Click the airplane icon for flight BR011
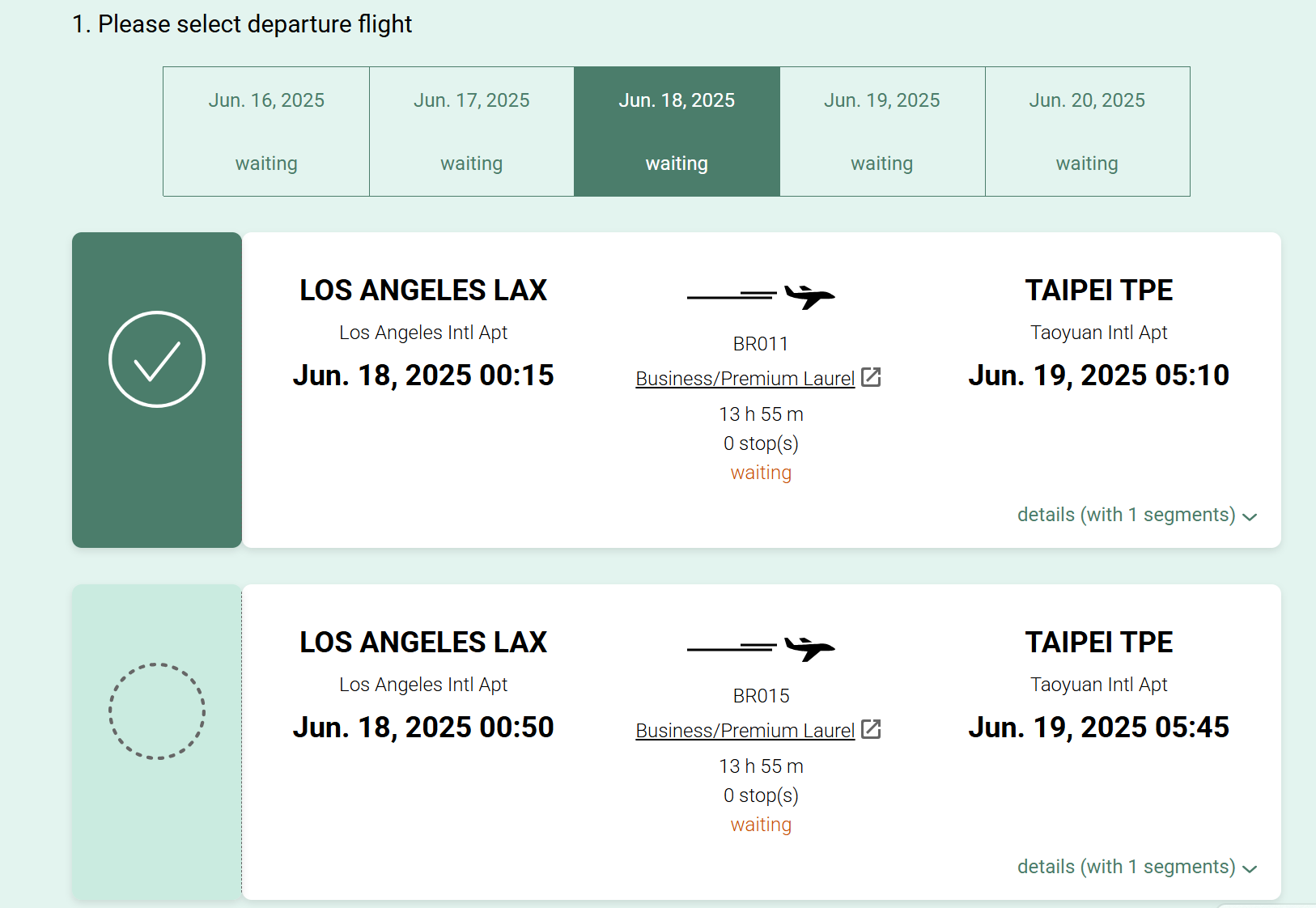The height and width of the screenshot is (908, 1316). (x=809, y=296)
